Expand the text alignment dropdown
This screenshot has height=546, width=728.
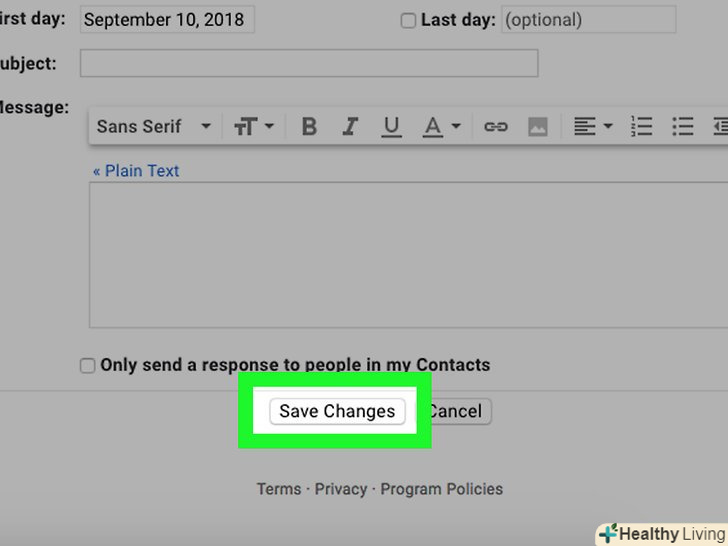(593, 127)
